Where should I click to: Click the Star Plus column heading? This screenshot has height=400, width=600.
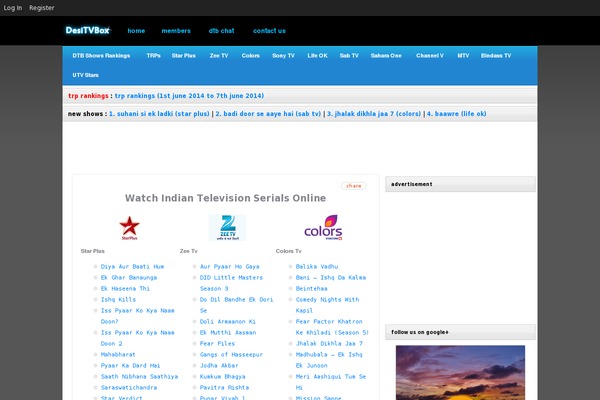[x=93, y=251]
